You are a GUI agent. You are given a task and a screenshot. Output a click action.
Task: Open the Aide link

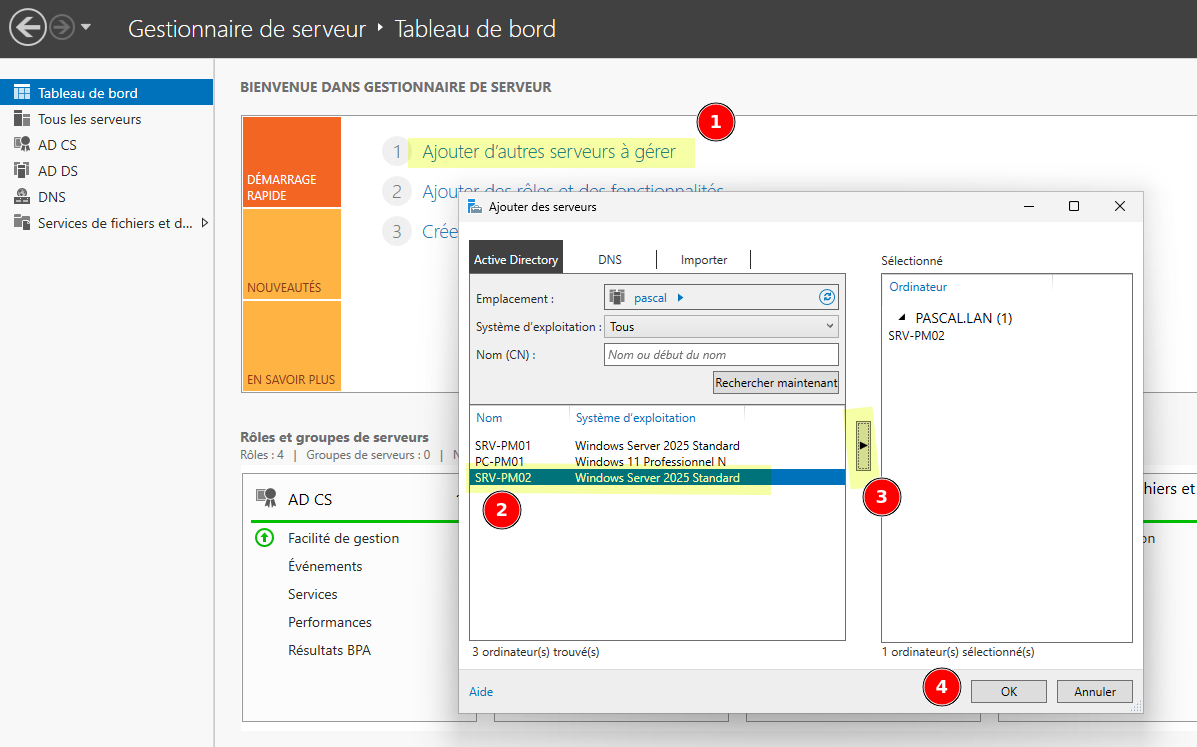coord(481,692)
